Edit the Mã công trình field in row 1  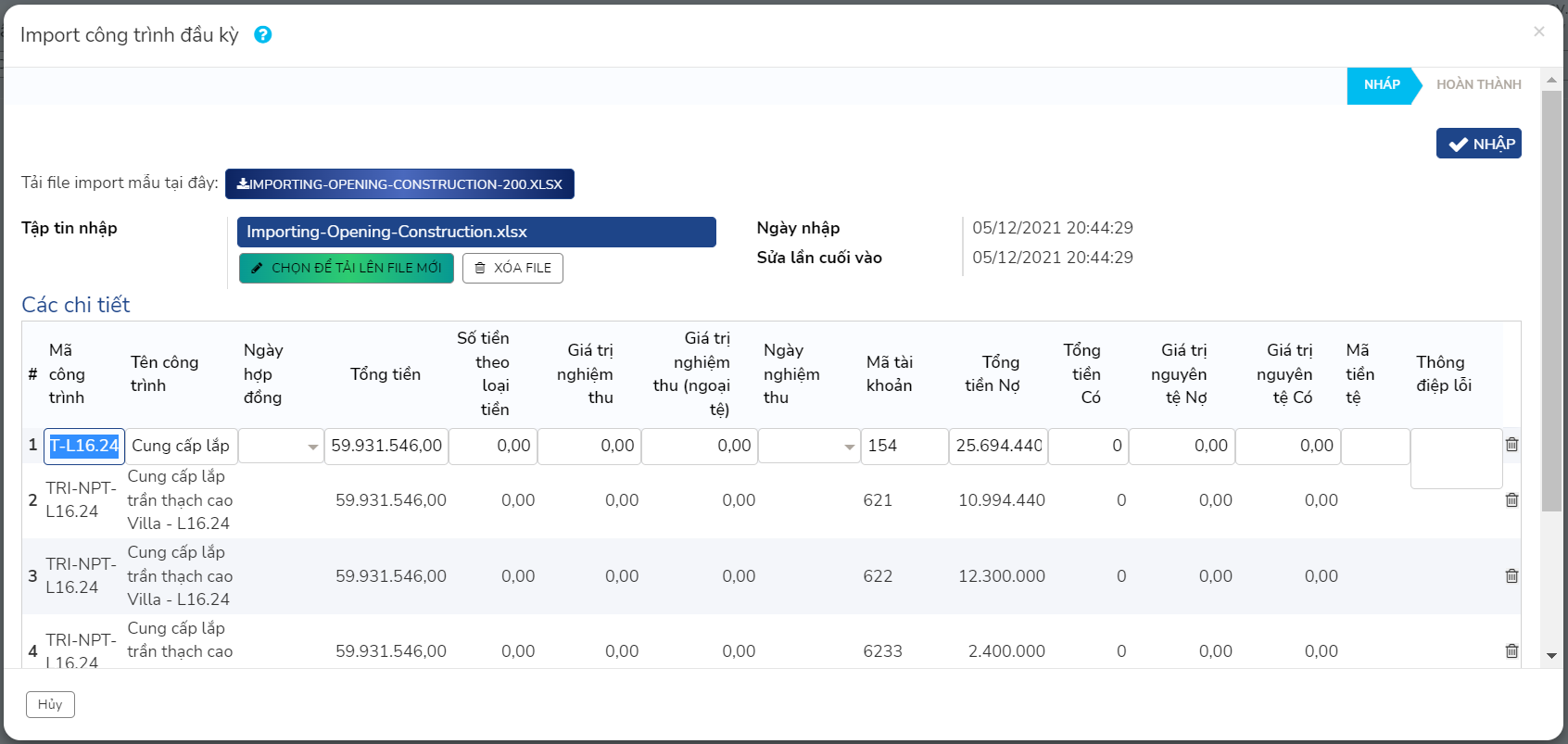pyautogui.click(x=84, y=446)
